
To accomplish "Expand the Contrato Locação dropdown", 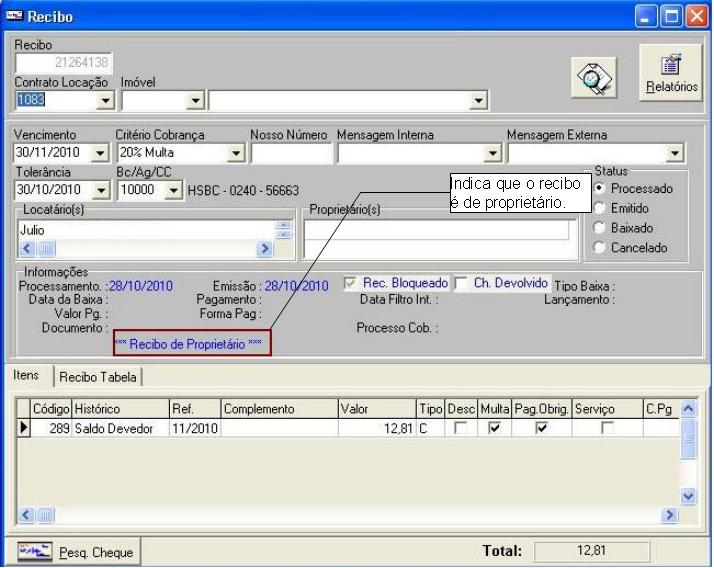I will pyautogui.click(x=103, y=100).
